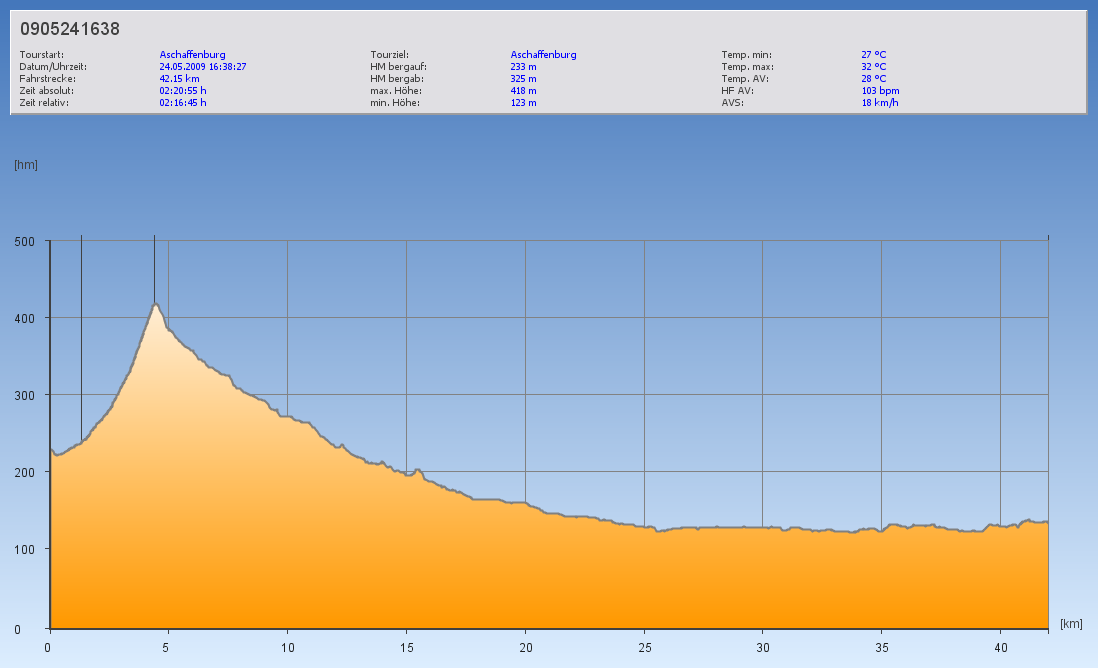The height and width of the screenshot is (668, 1098).
Task: Click the HF AV value 103 bpm
Action: (880, 91)
